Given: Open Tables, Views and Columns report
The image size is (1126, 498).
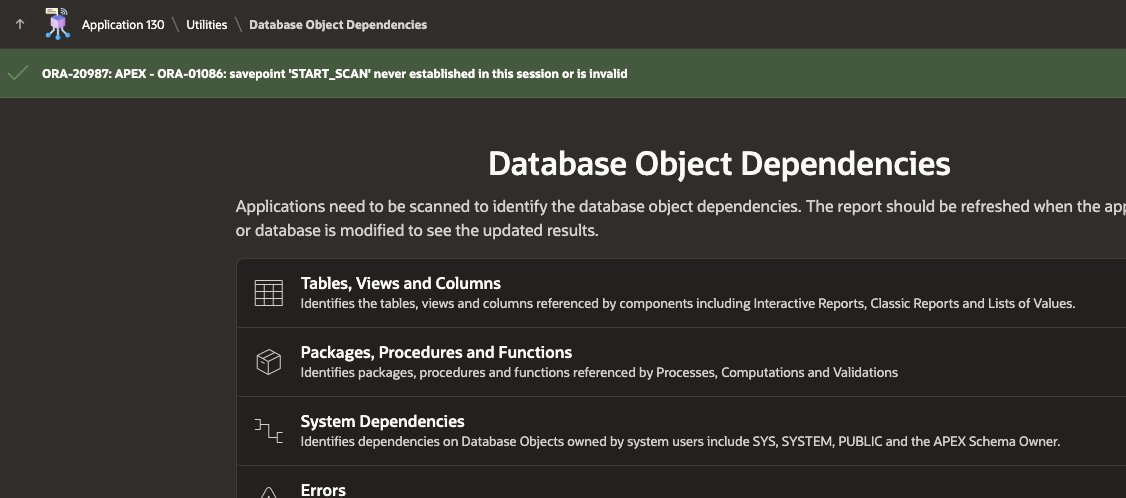Looking at the screenshot, I should [401, 283].
